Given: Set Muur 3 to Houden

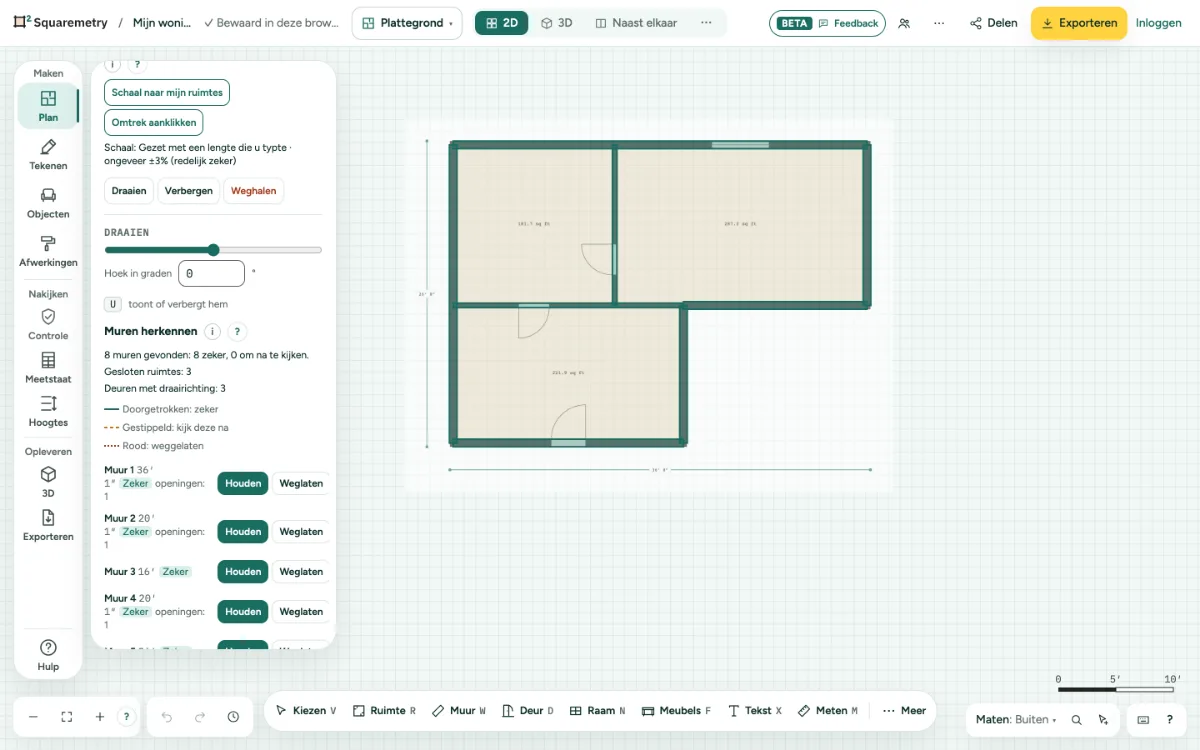Looking at the screenshot, I should 243,572.
